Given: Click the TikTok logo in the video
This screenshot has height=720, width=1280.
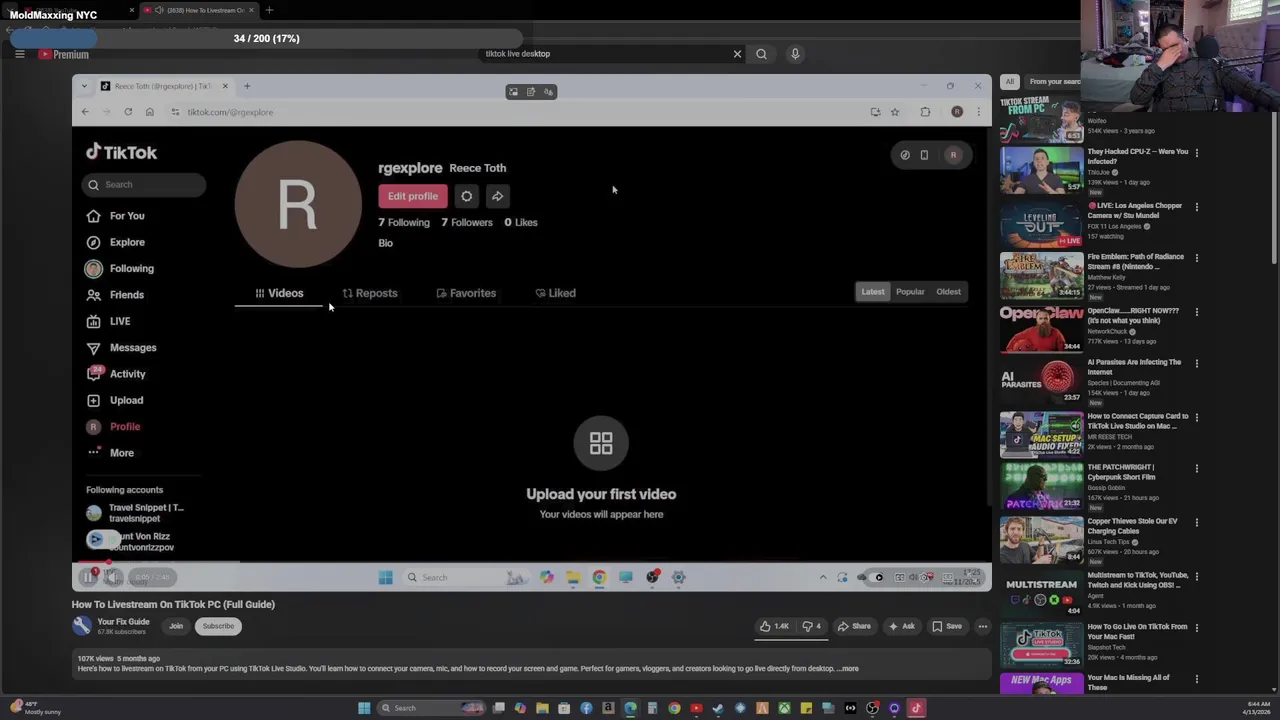Looking at the screenshot, I should (121, 152).
